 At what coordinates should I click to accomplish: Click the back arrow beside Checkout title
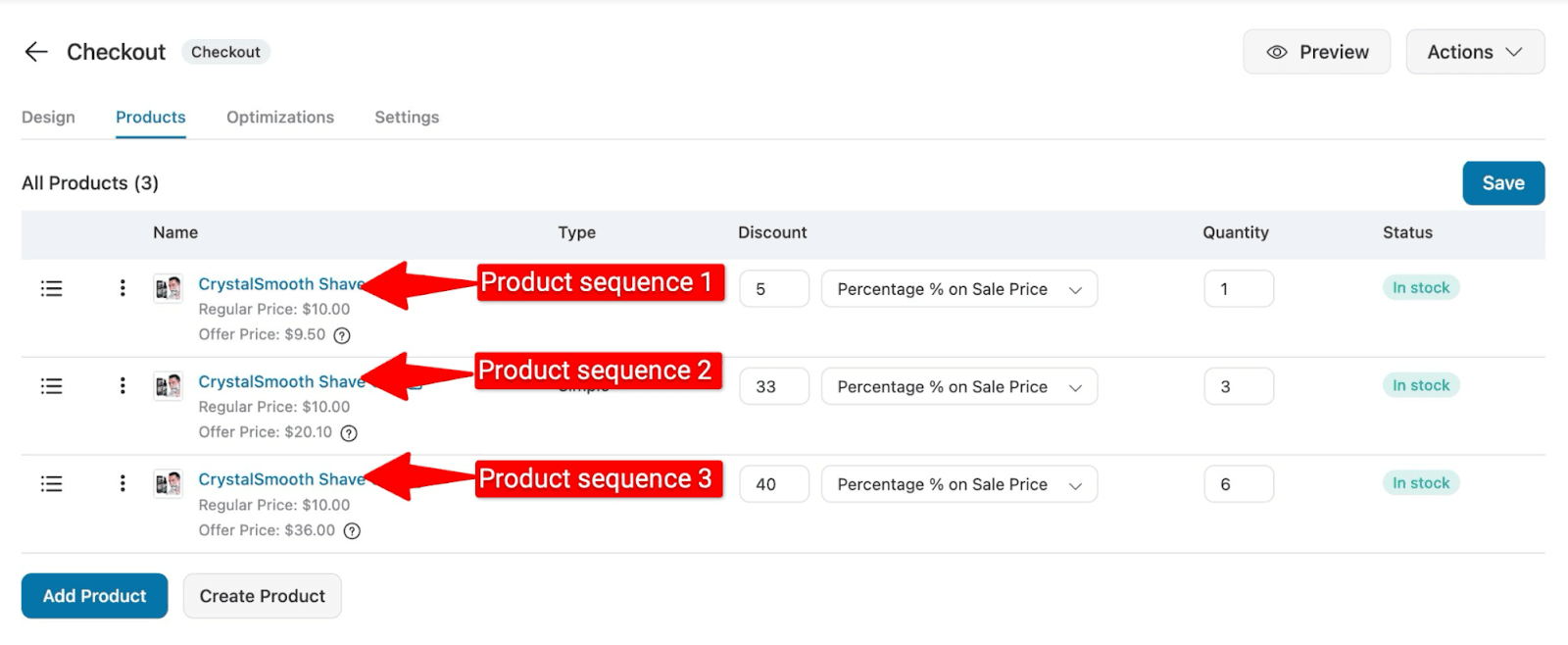click(36, 52)
